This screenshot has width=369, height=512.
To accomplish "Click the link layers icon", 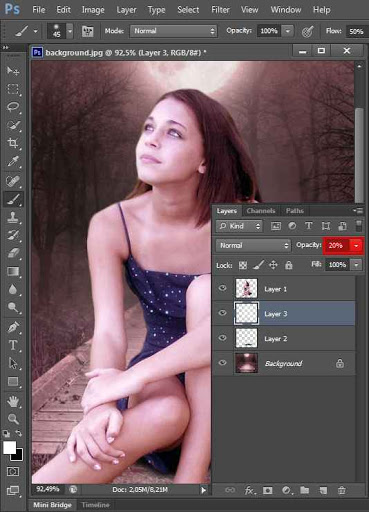I will [230, 490].
